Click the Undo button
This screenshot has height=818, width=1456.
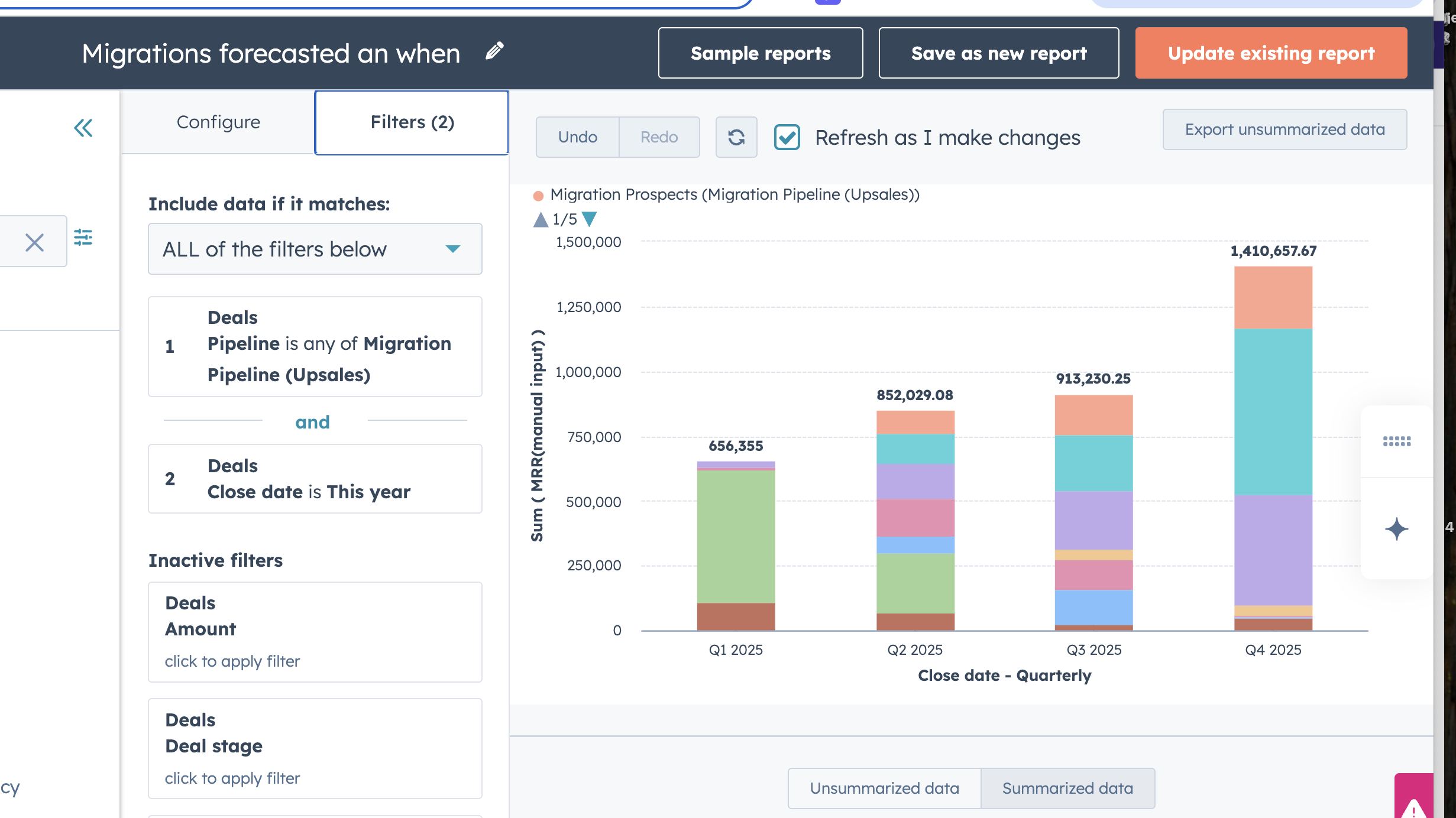(x=577, y=137)
